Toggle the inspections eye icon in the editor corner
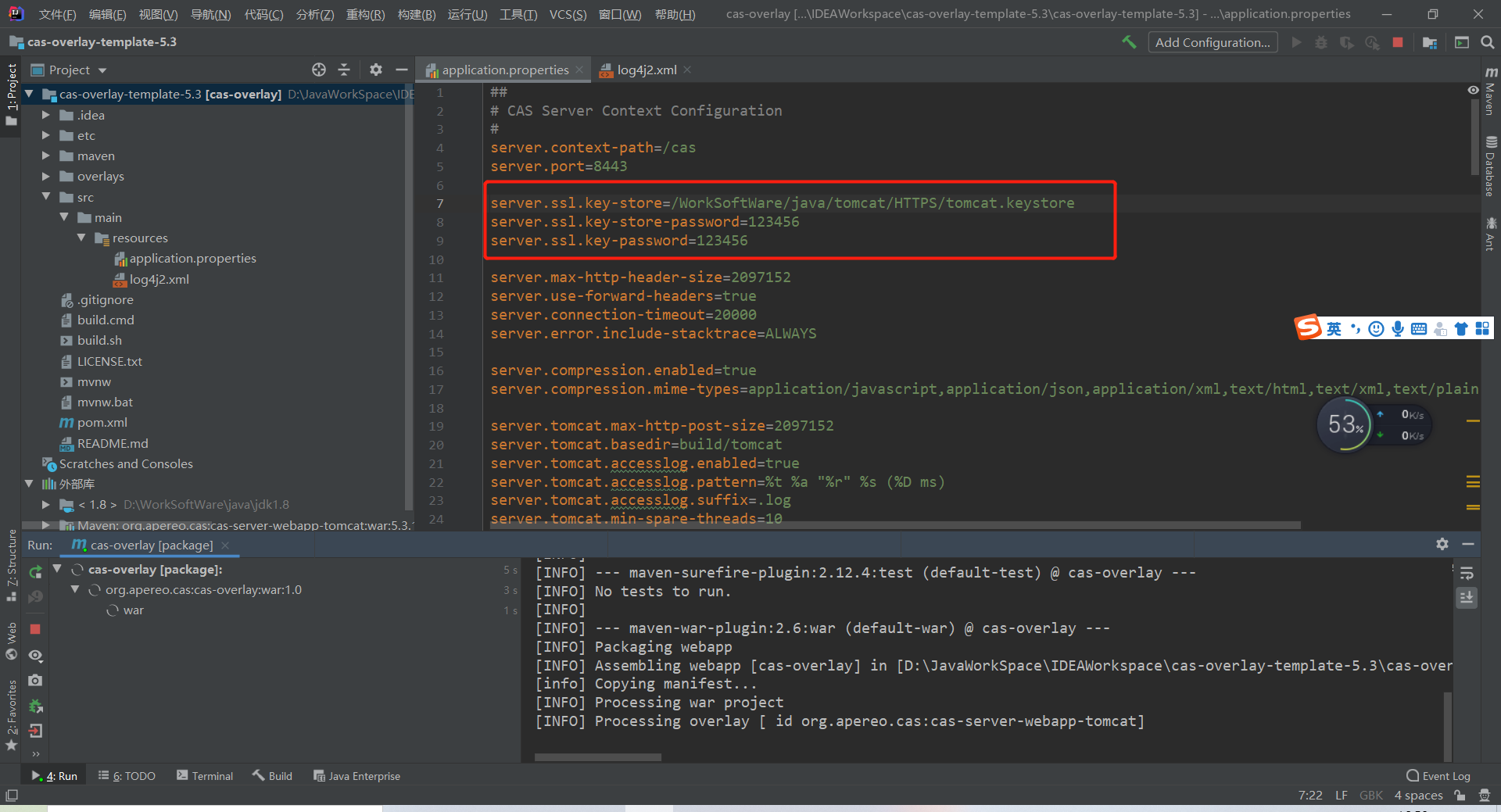 pyautogui.click(x=1473, y=91)
